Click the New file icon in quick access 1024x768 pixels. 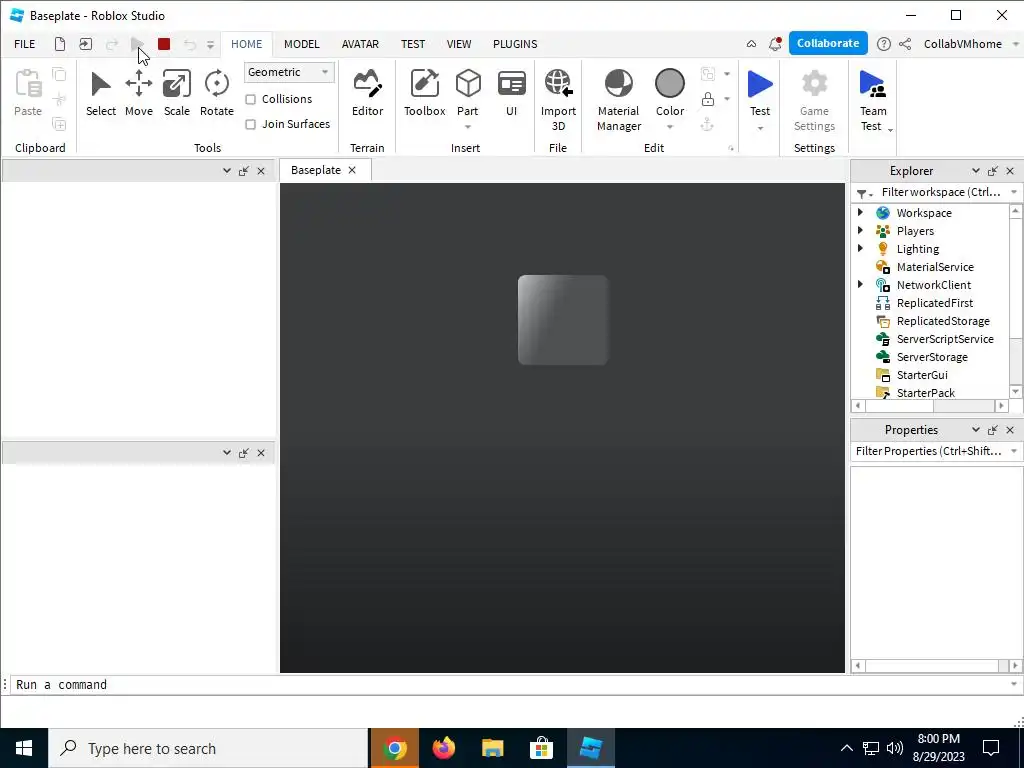tap(59, 44)
